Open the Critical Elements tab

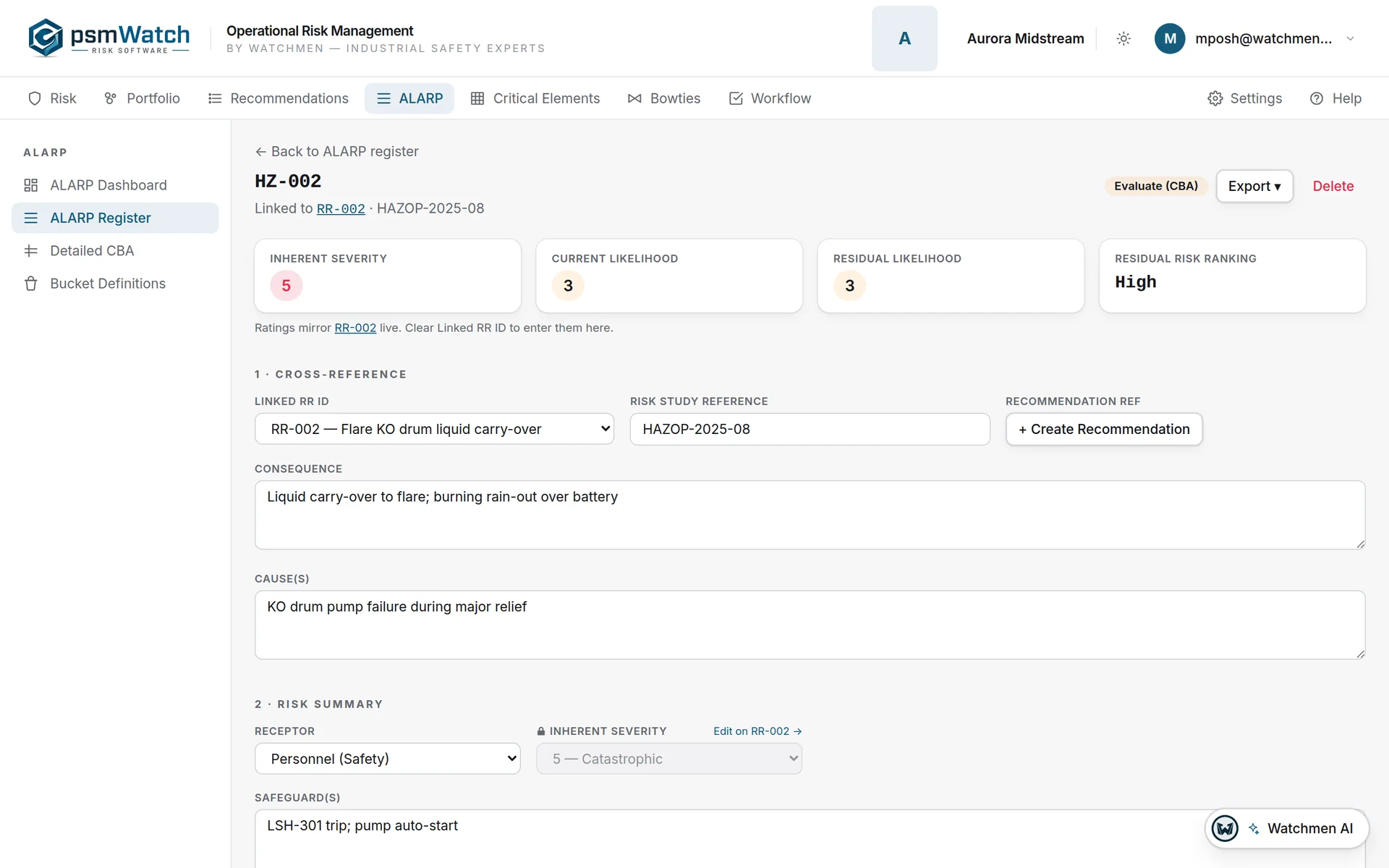[535, 98]
